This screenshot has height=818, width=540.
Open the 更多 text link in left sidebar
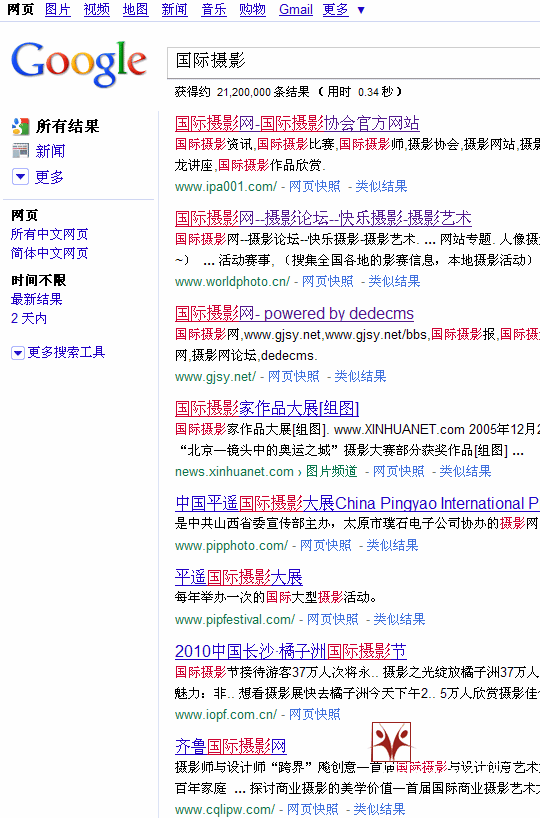point(49,177)
